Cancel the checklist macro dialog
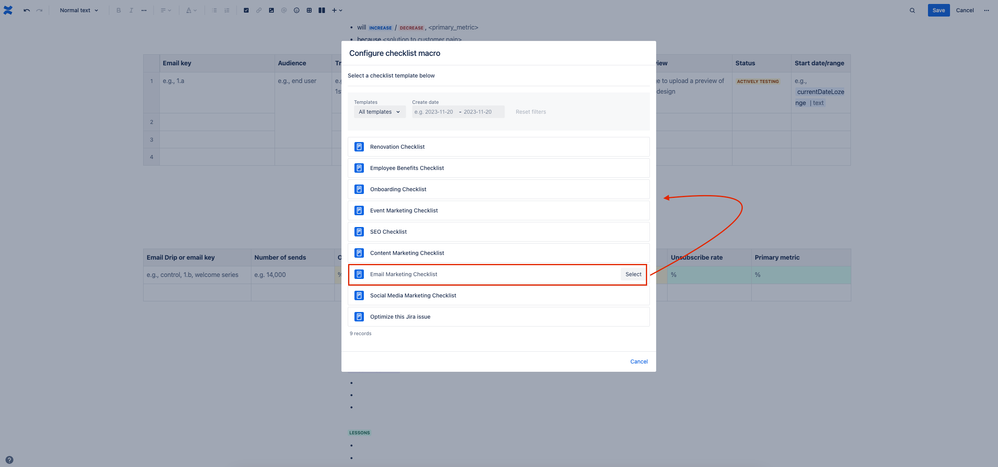The image size is (998, 467). 638,361
